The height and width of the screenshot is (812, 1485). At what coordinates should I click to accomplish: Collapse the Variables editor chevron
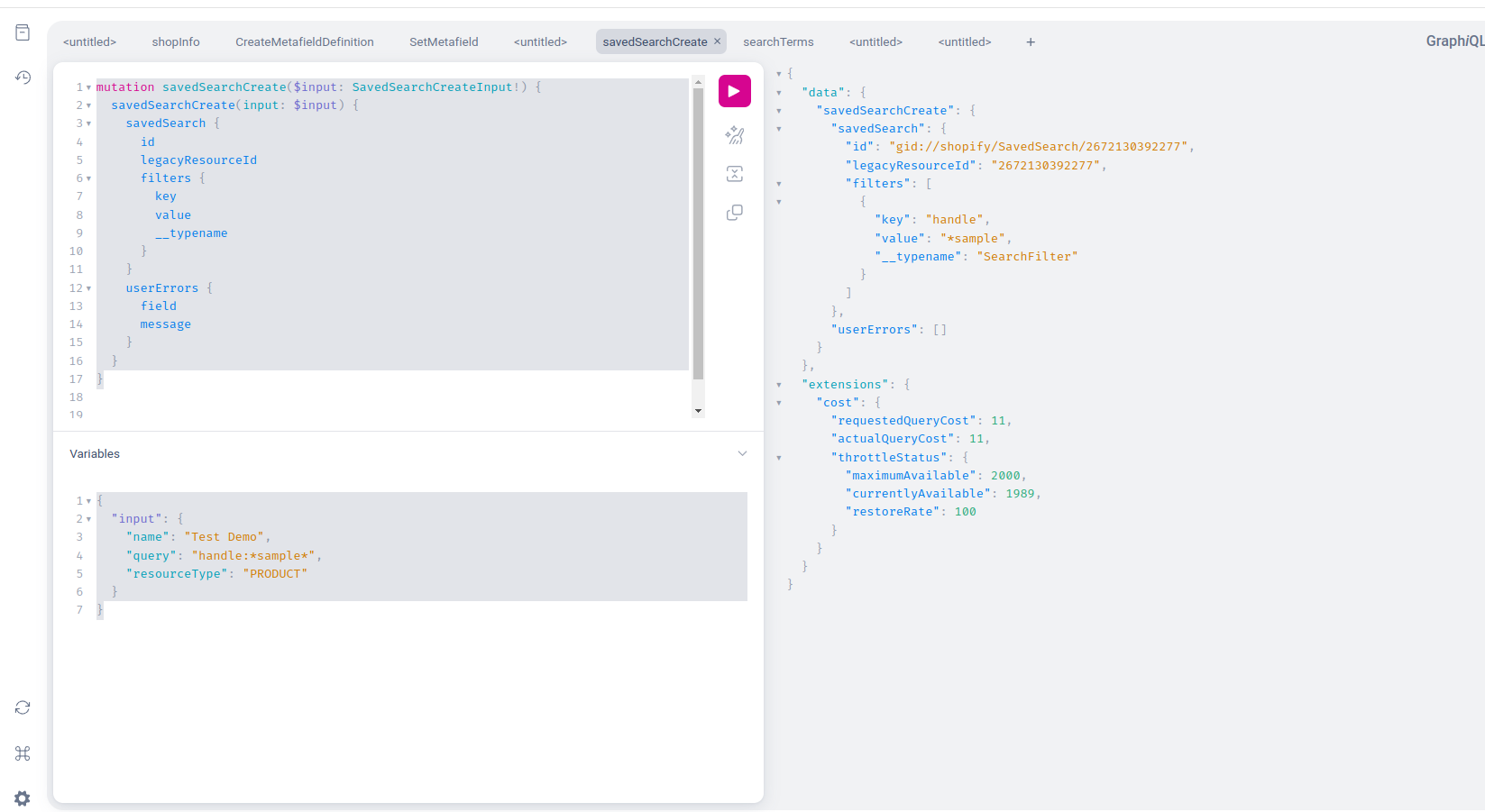[742, 453]
